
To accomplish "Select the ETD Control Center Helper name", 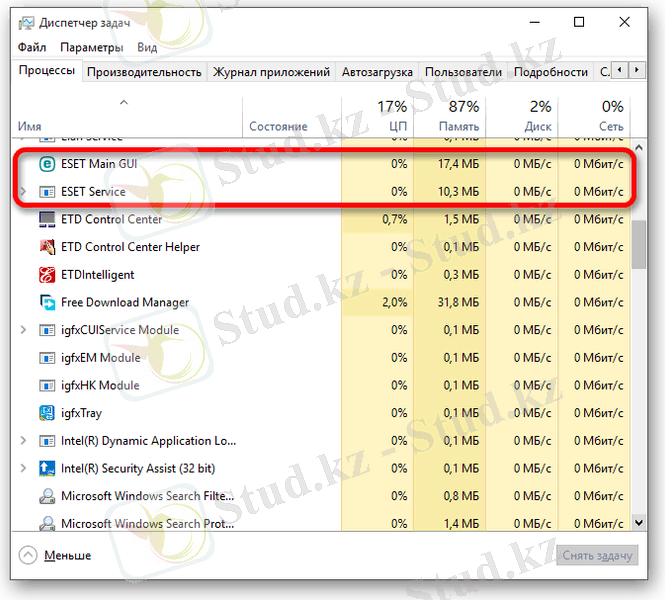I will pos(130,247).
